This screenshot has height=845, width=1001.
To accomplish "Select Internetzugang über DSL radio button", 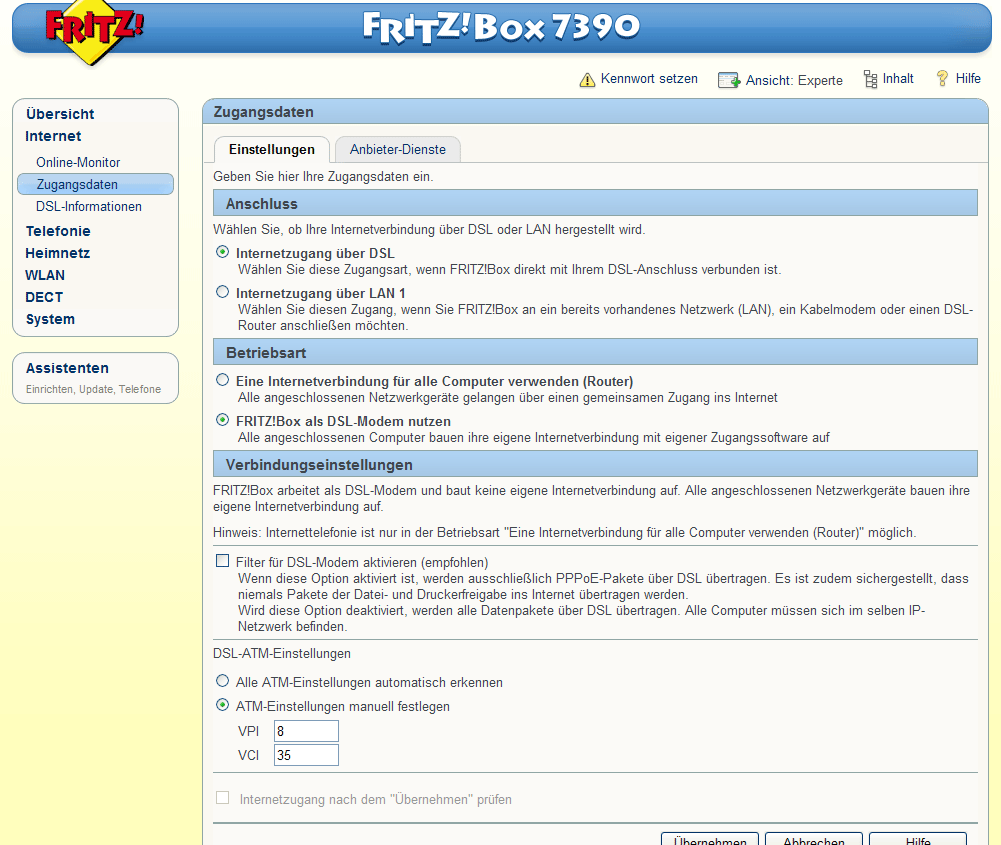I will pyautogui.click(x=222, y=252).
